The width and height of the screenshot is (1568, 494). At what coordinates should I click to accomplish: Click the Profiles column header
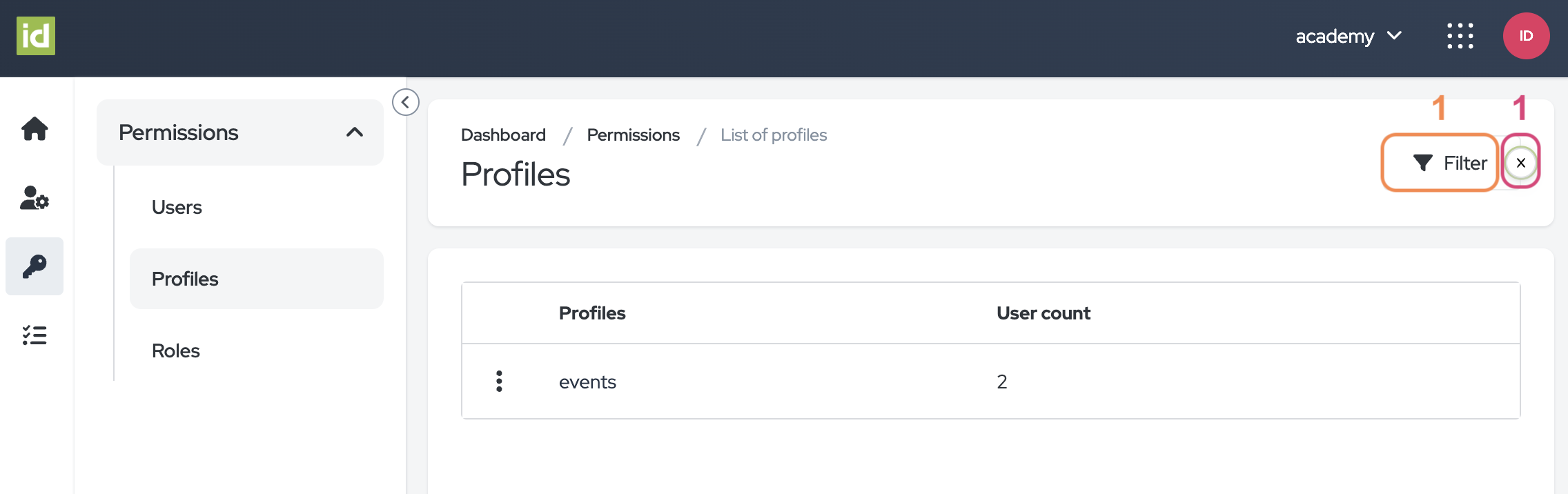(592, 313)
